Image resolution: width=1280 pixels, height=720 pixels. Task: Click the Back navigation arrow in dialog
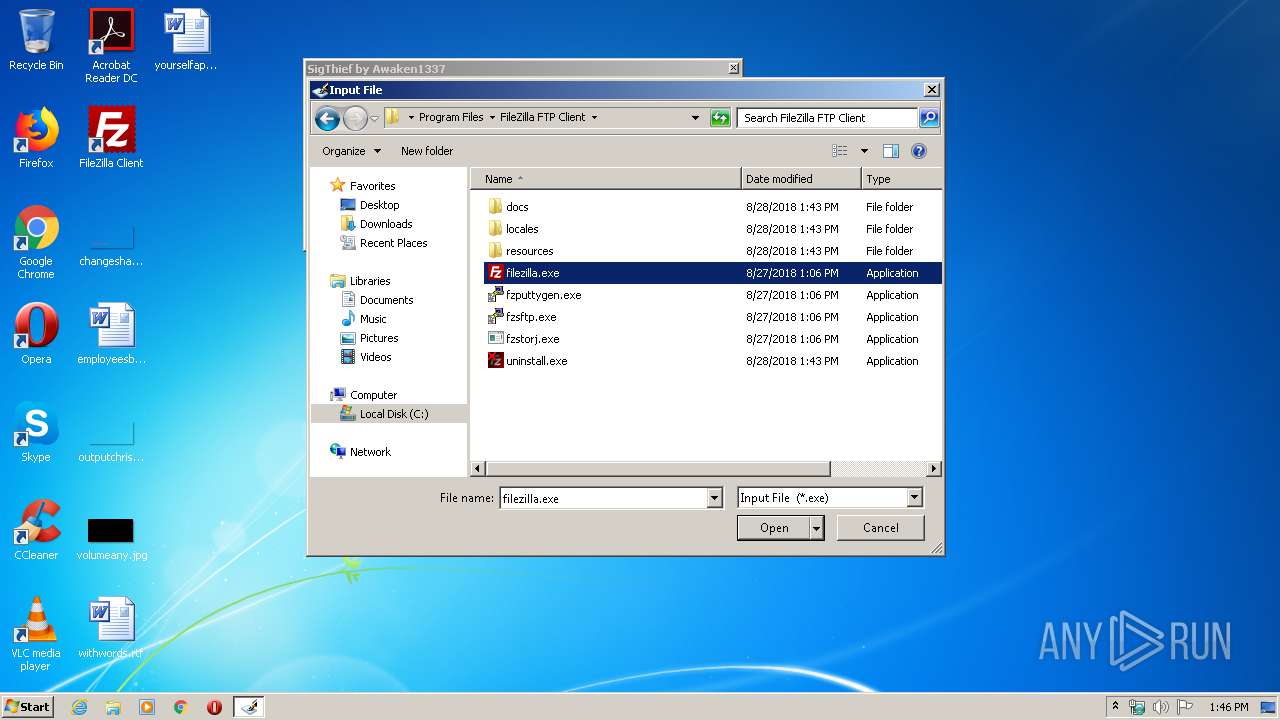pyautogui.click(x=327, y=118)
